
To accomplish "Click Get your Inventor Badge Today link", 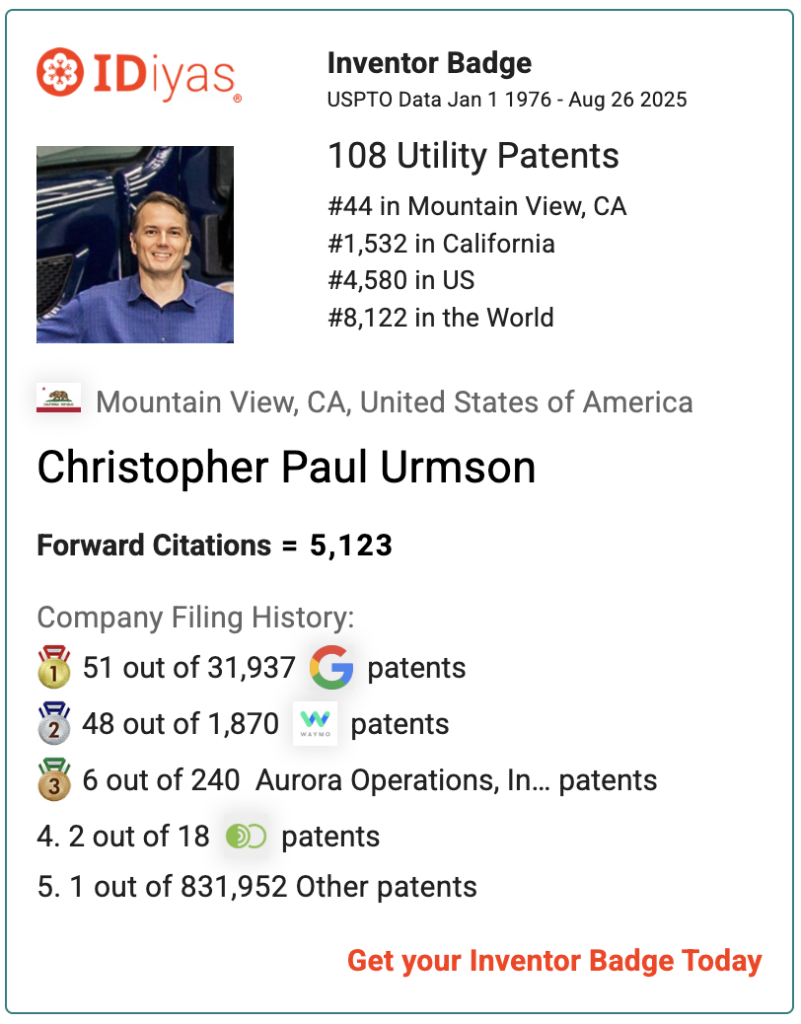I will [x=554, y=961].
